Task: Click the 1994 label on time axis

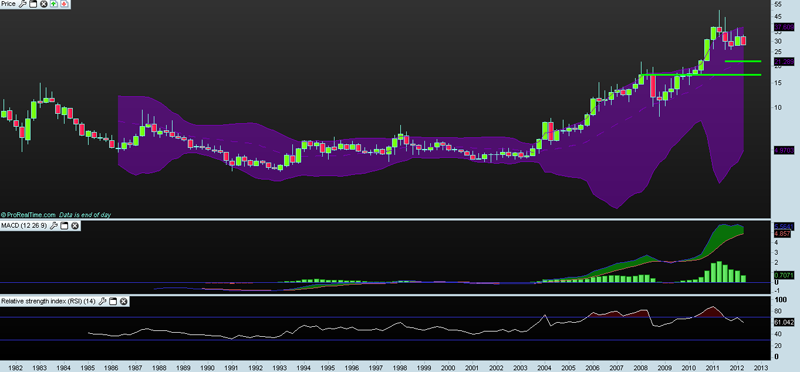Action: click(x=303, y=367)
